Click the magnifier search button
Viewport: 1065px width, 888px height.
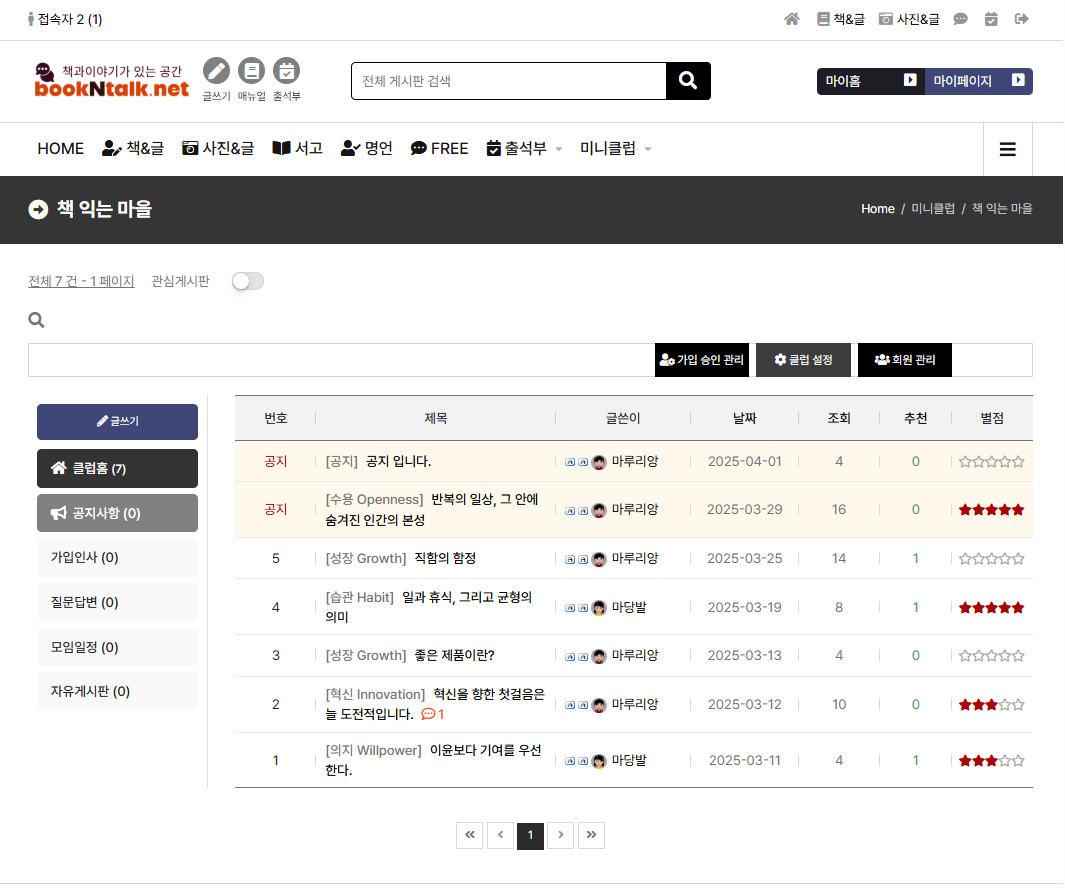click(x=688, y=81)
